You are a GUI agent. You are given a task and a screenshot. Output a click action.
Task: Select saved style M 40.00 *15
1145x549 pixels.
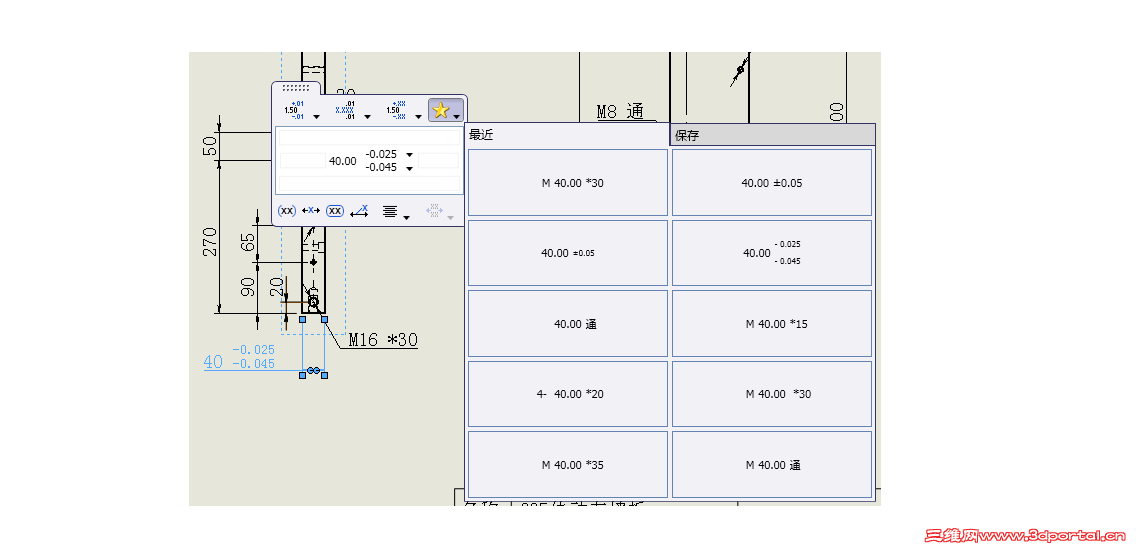click(772, 323)
